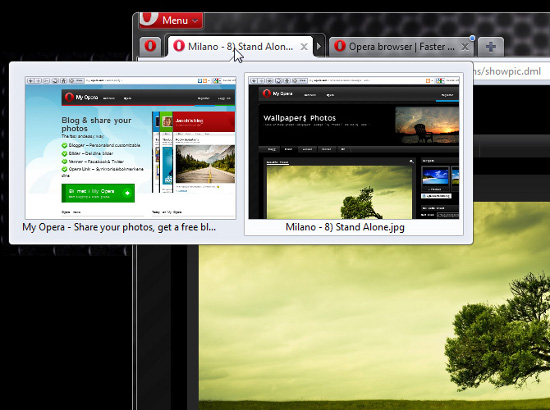Close the Opera browser | Faster tab

pos(464,47)
